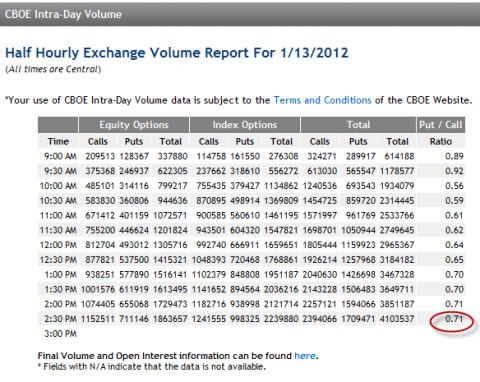
Task: Click index puts value 161550
Action: point(245,156)
